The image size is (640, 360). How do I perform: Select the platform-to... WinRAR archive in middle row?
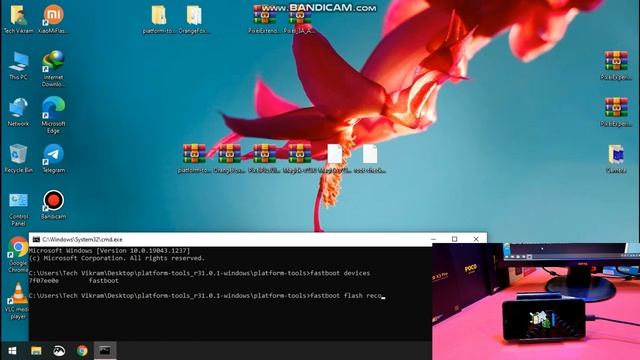click(194, 159)
